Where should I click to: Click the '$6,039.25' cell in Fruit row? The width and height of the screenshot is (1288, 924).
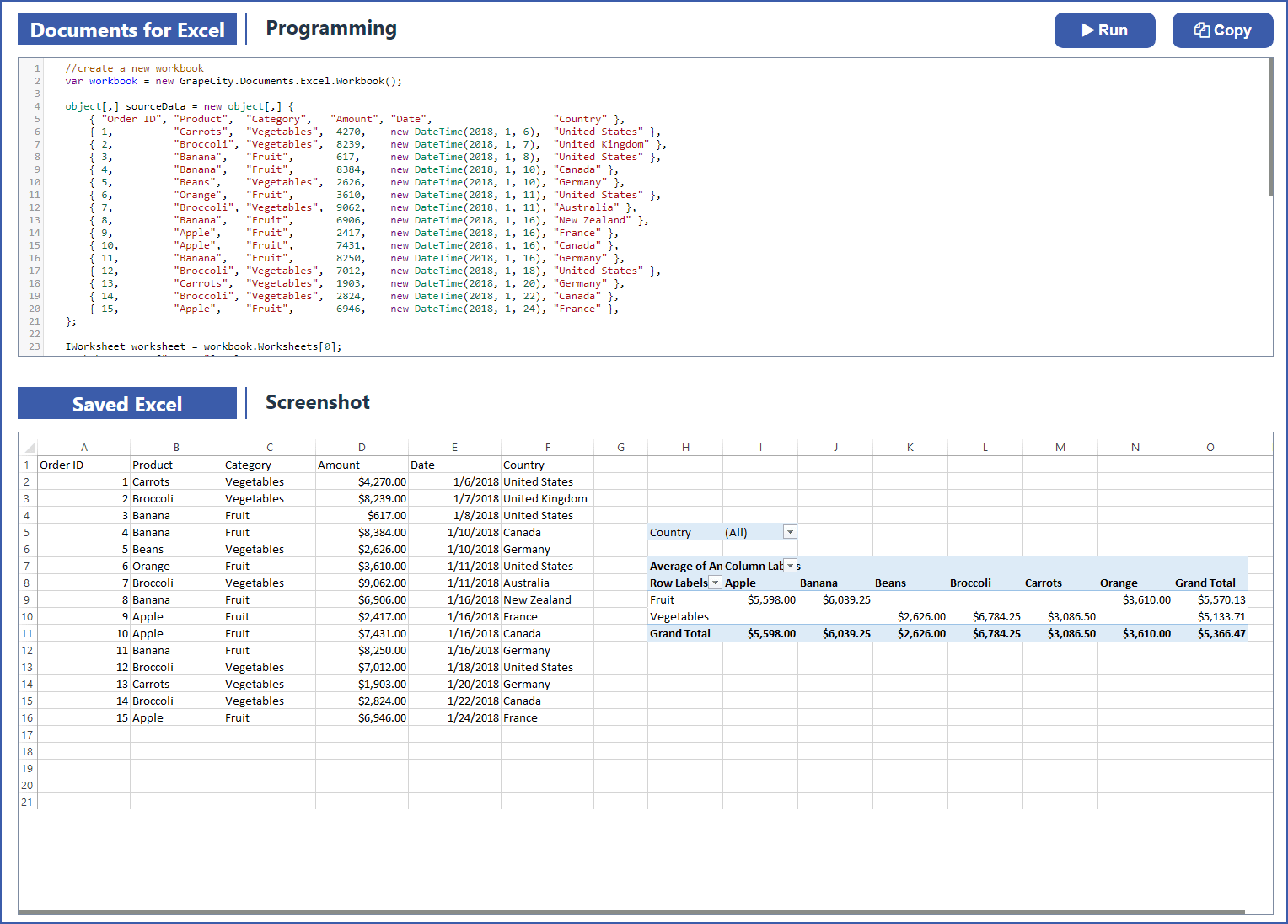pos(835,599)
